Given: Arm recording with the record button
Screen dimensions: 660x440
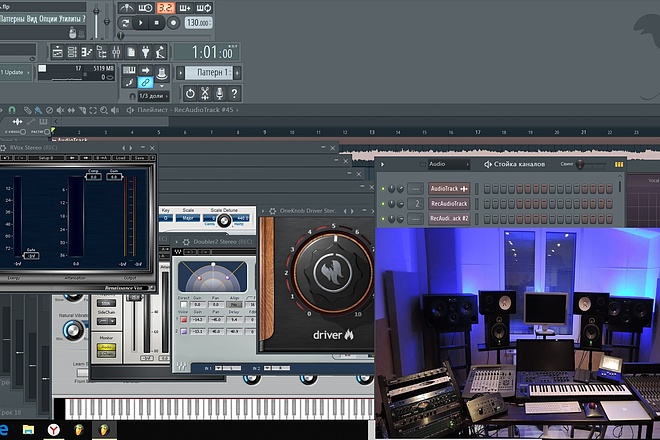Looking at the screenshot, I should pyautogui.click(x=173, y=23).
